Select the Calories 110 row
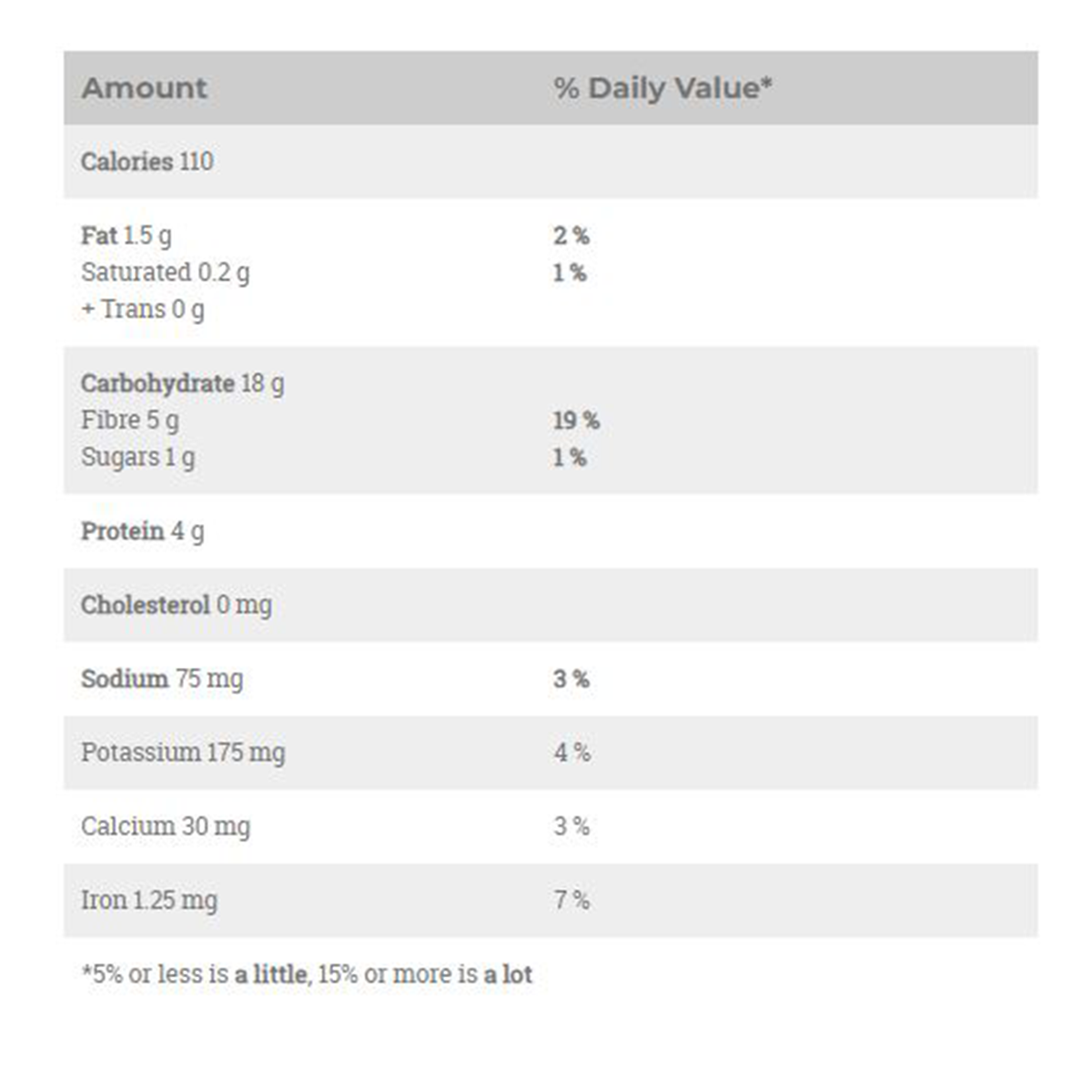Viewport: 1092px width, 1092px height. pos(147,162)
